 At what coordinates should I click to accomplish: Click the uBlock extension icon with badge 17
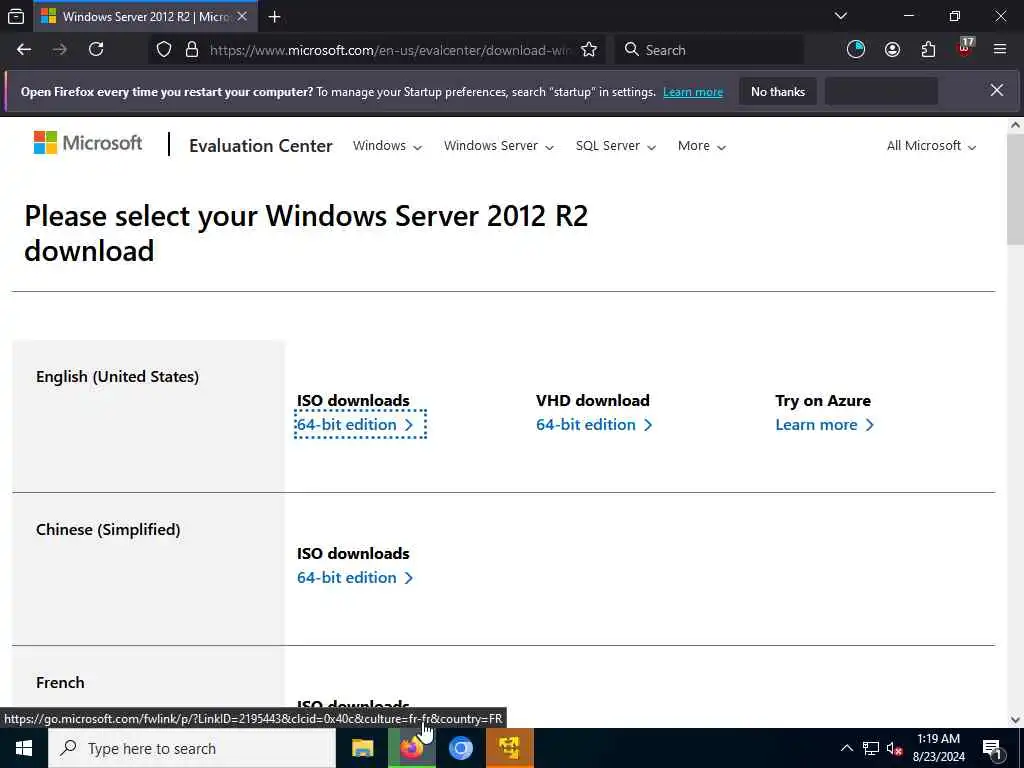965,48
